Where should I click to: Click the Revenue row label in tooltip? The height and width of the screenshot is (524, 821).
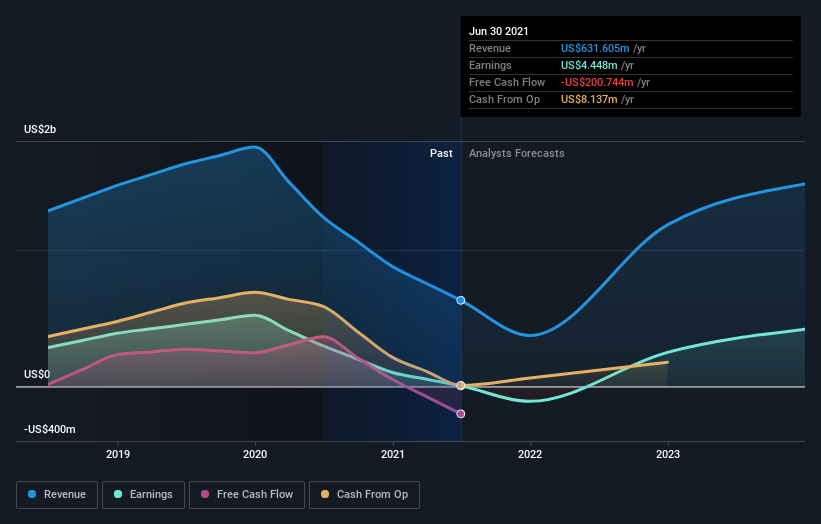click(490, 48)
